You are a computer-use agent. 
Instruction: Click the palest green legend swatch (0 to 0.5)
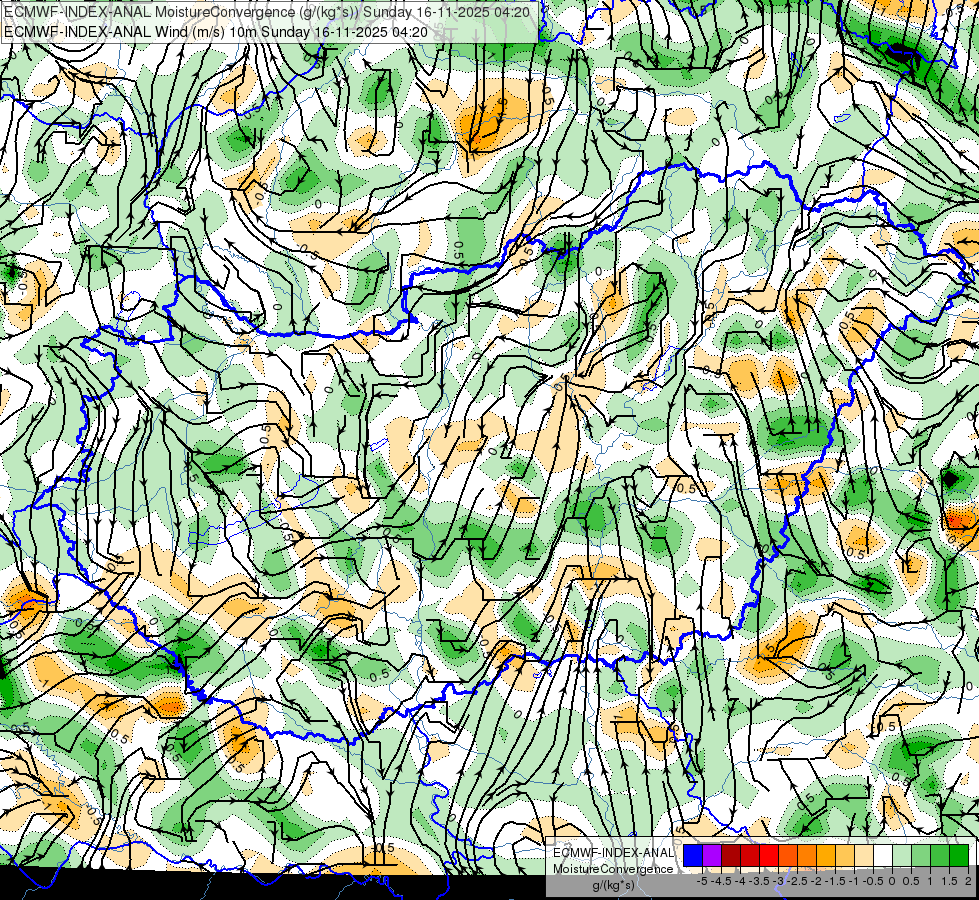click(902, 855)
